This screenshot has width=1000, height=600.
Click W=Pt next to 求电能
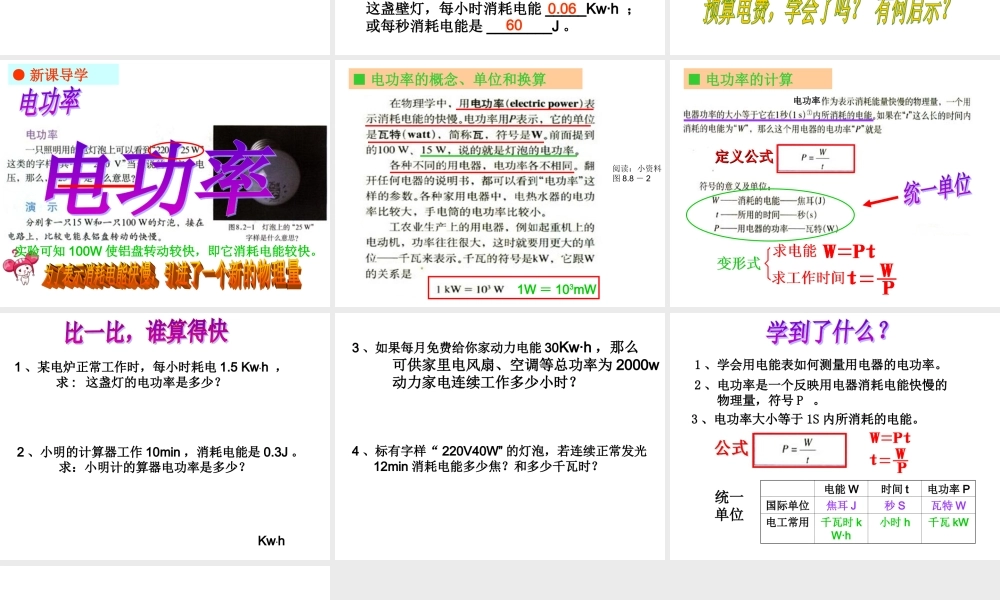point(849,251)
